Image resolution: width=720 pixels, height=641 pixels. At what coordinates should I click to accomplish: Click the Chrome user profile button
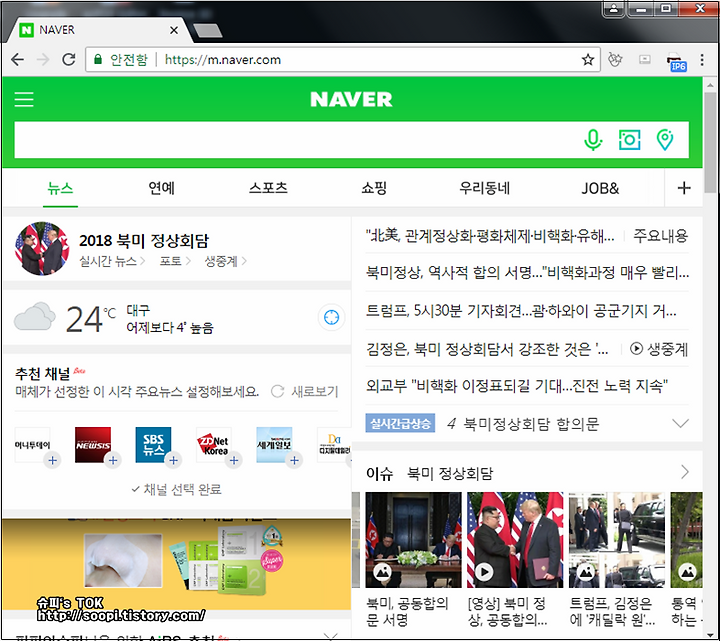[x=613, y=8]
